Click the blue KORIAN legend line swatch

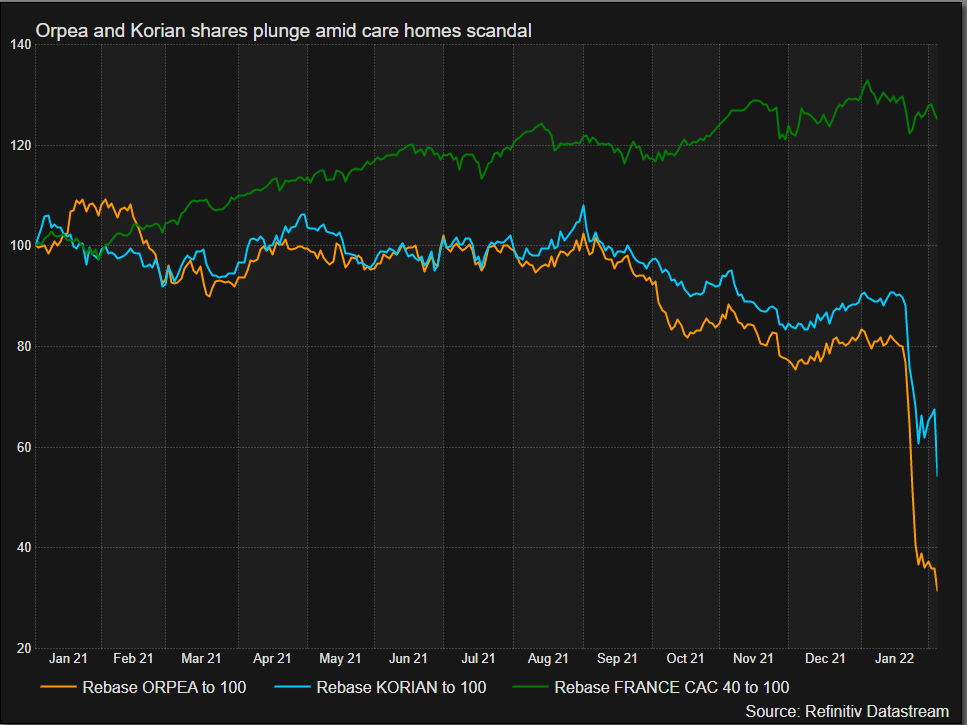[x=293, y=687]
